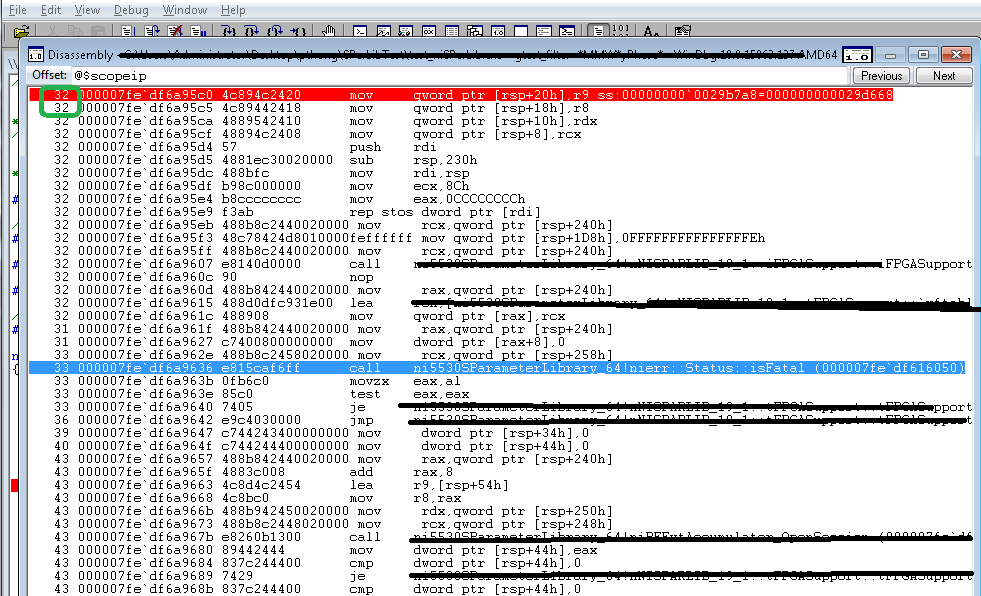Toggle the red breakpoint marker in left margin

[x=13, y=486]
